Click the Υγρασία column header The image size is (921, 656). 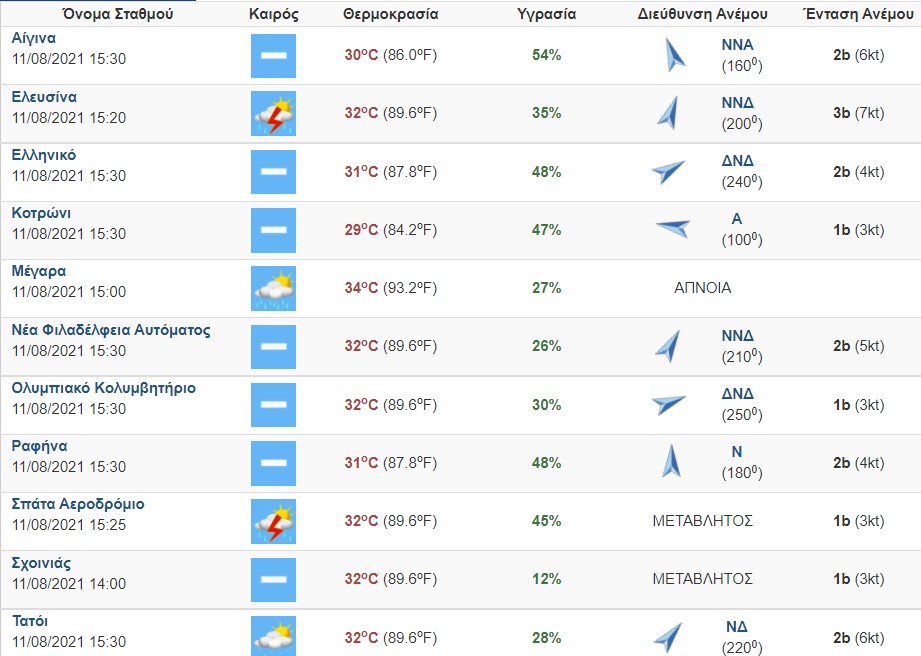coord(546,15)
